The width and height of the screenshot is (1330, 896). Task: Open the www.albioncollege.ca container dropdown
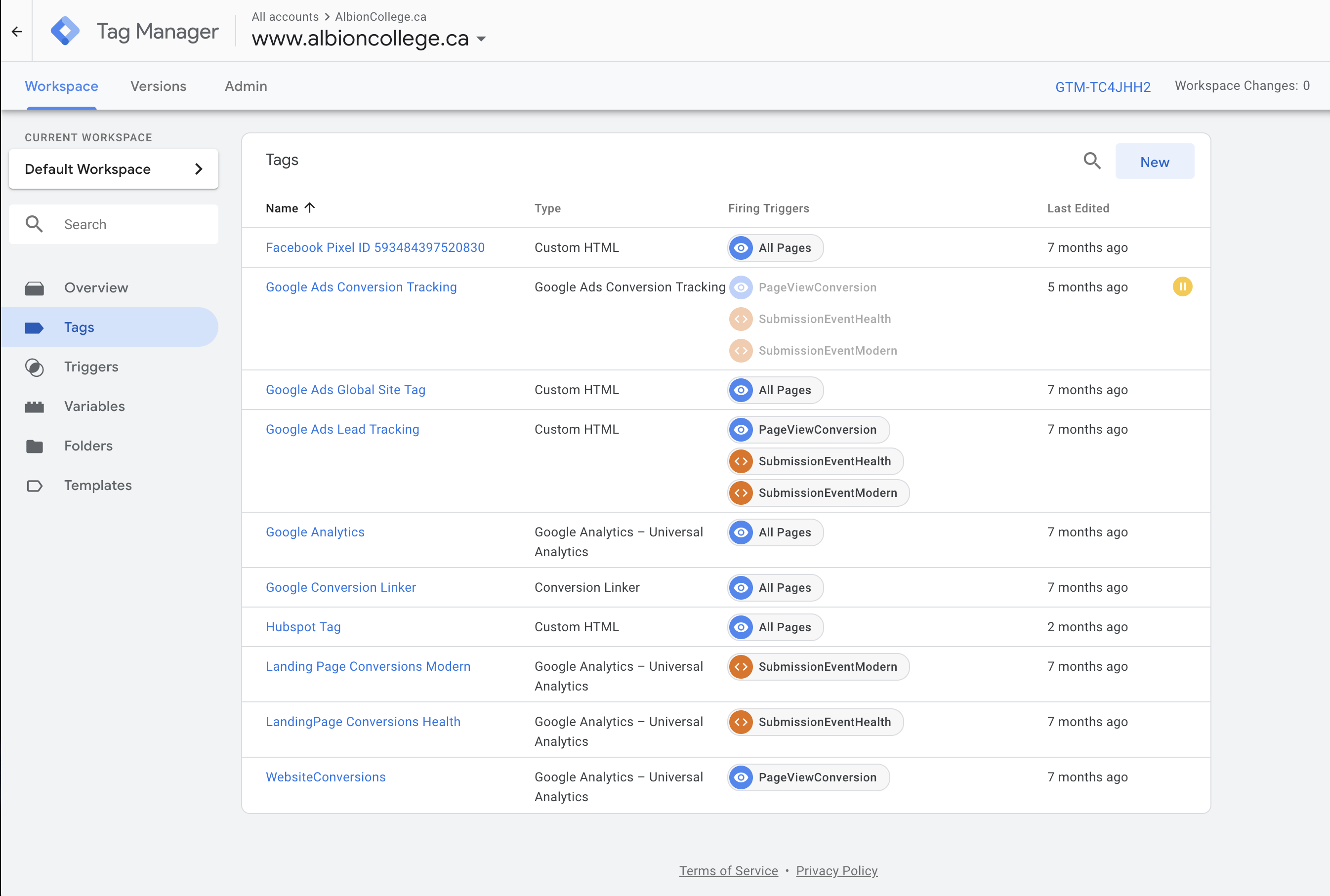[482, 39]
